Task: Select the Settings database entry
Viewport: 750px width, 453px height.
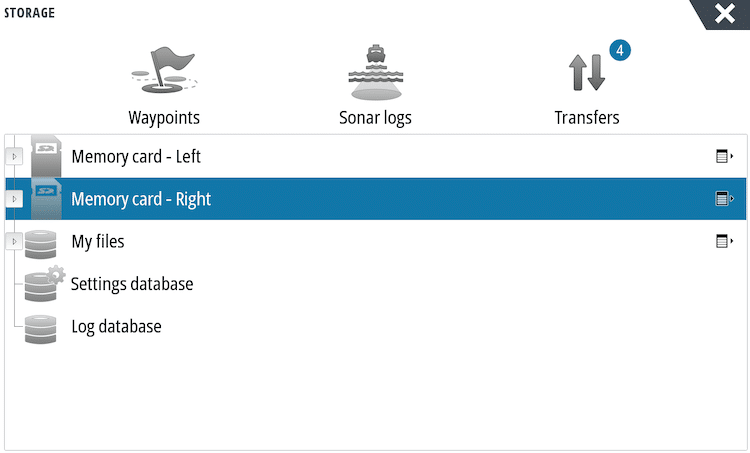Action: [x=132, y=284]
